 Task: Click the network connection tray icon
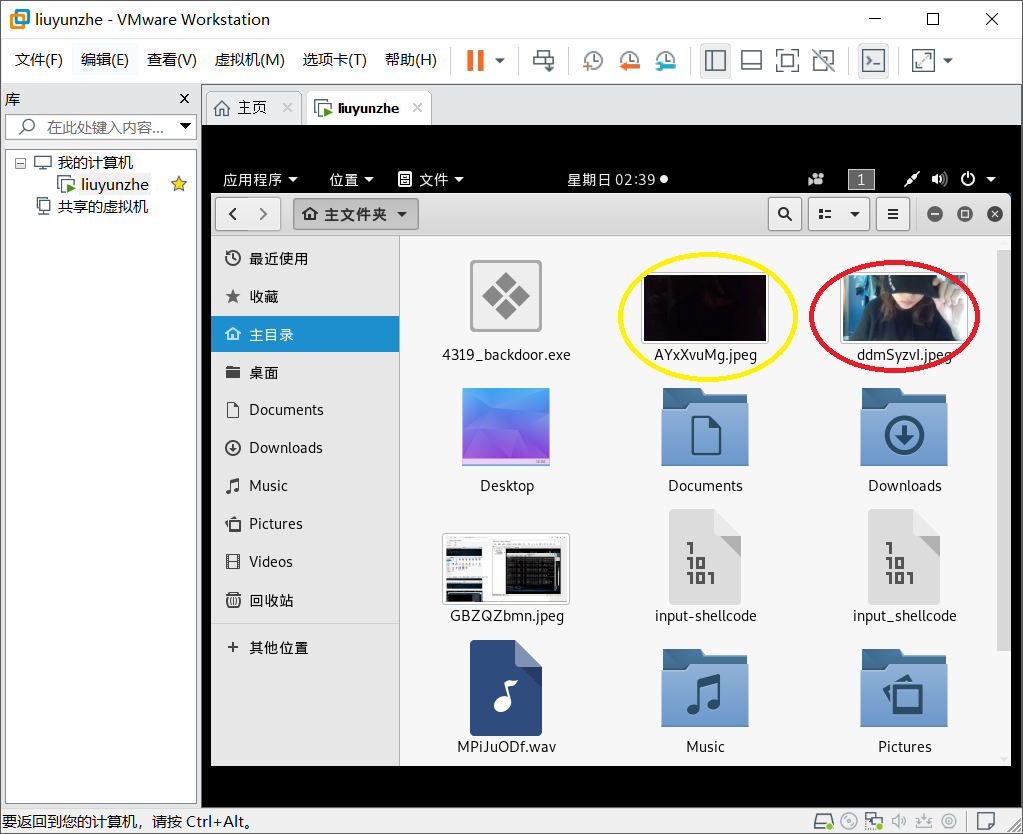(x=911, y=179)
